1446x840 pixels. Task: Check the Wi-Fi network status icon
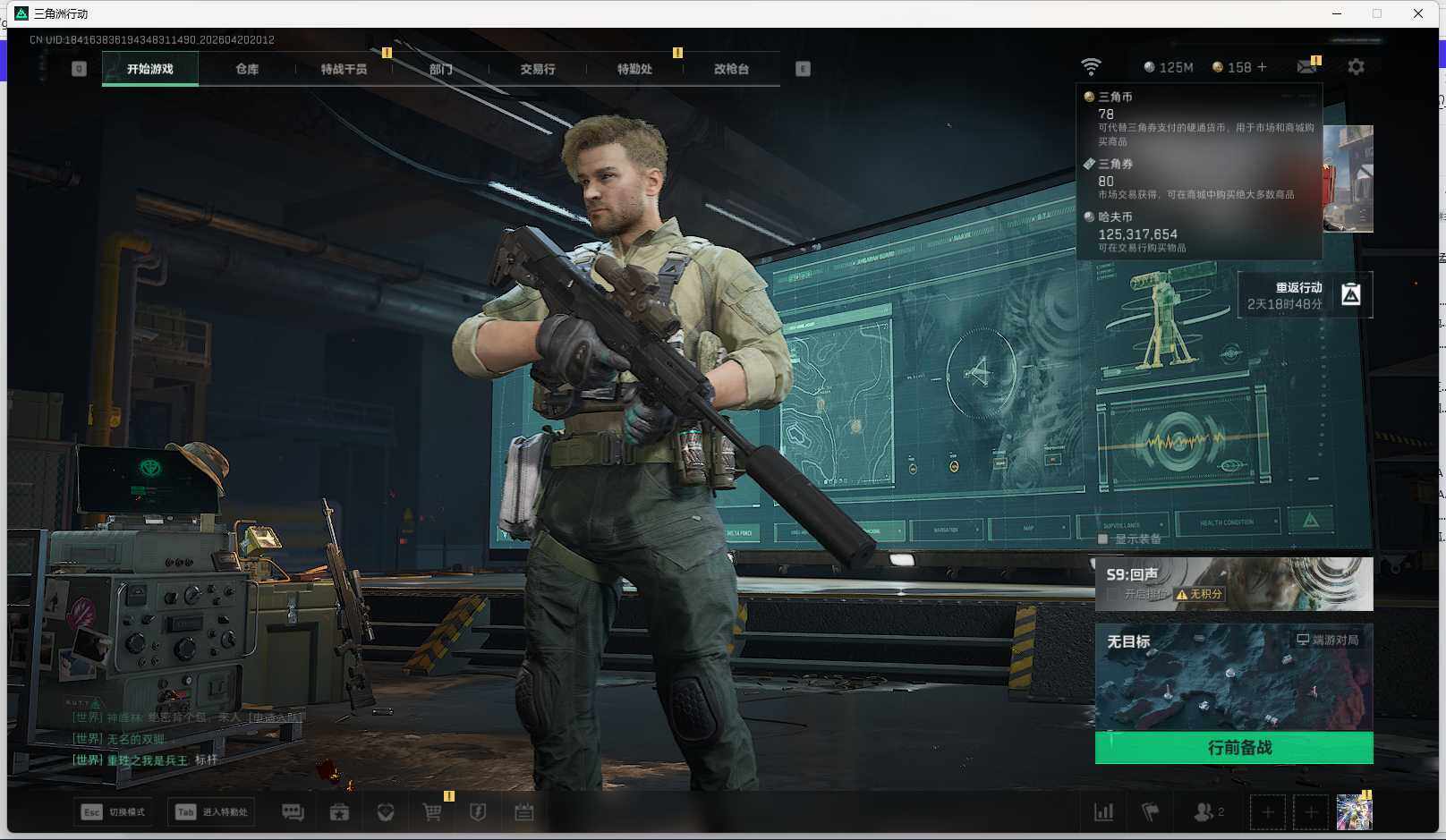click(x=1091, y=67)
